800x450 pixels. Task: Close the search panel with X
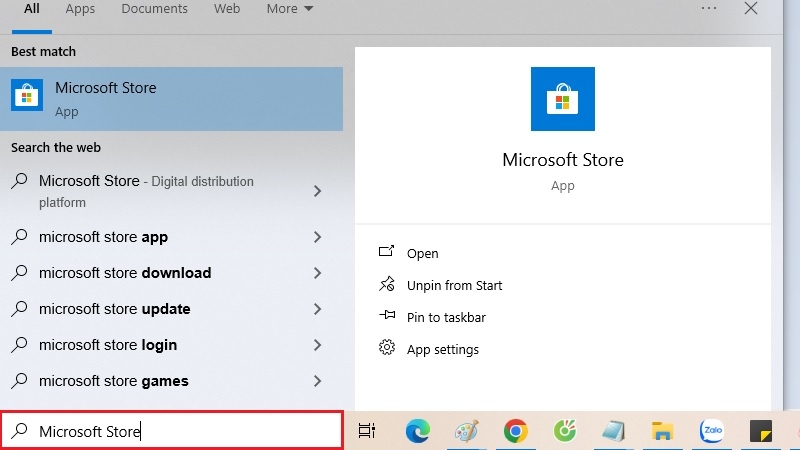(751, 8)
